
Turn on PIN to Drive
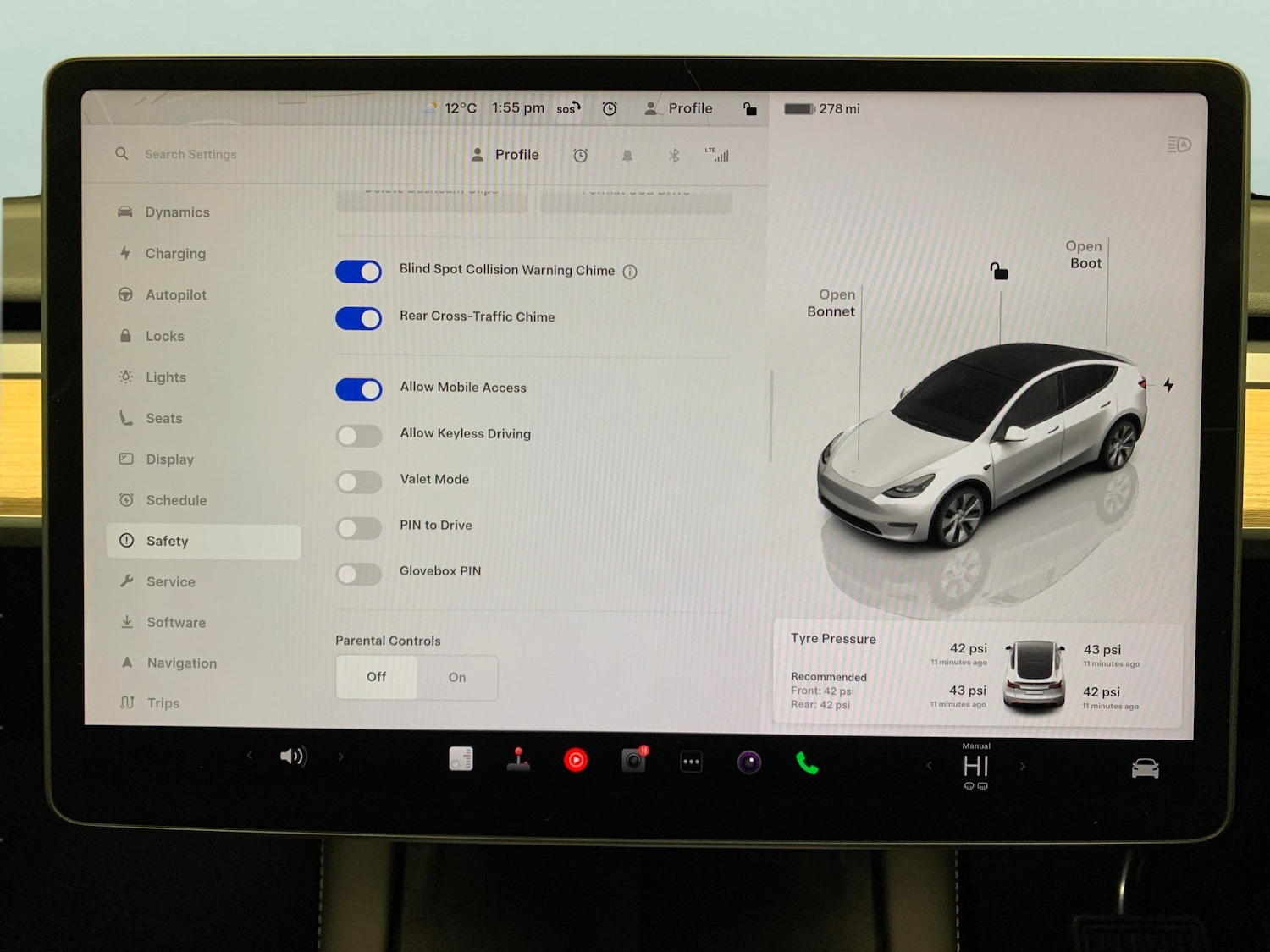coord(358,527)
